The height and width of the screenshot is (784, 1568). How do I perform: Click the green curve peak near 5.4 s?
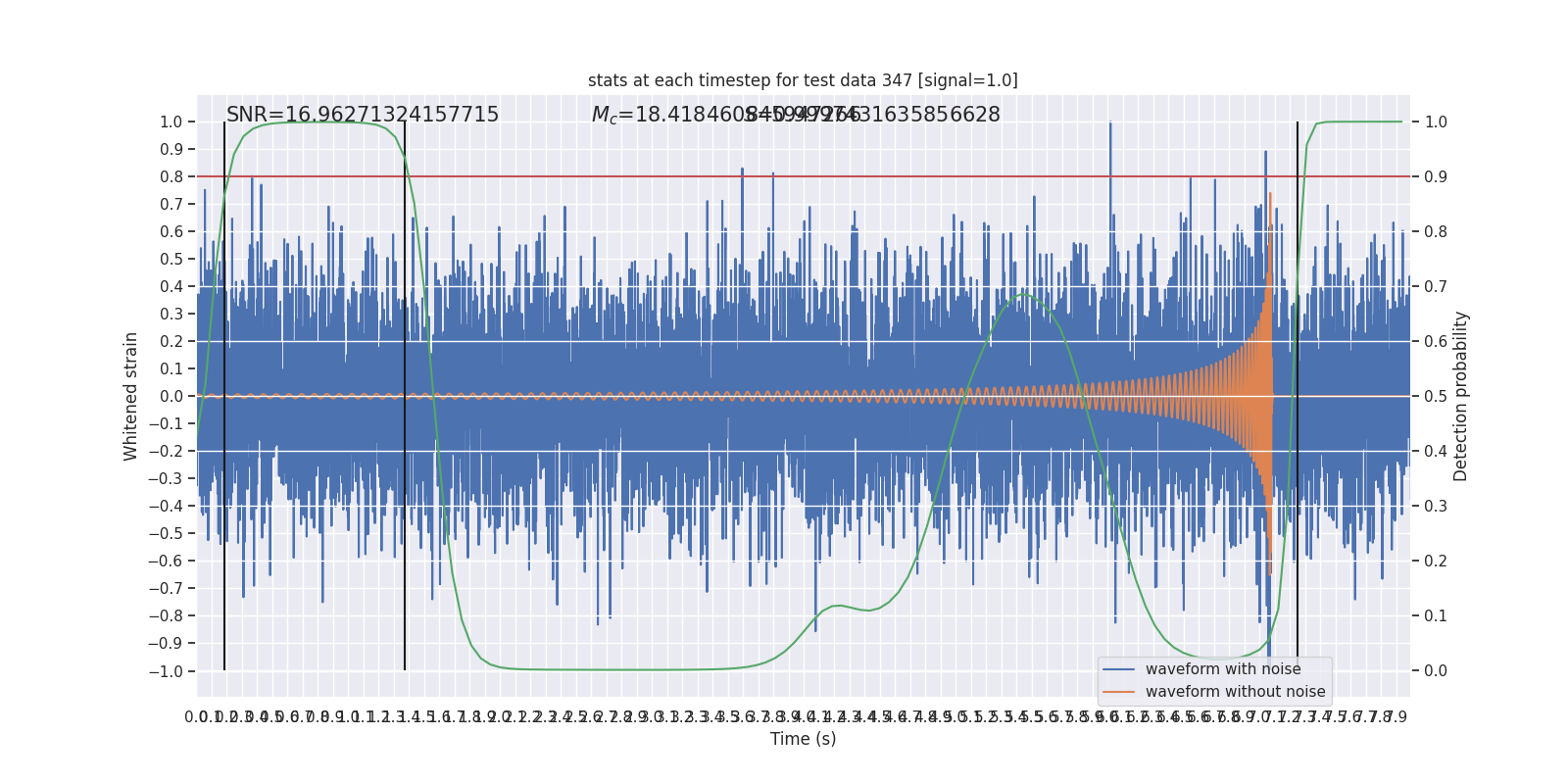pos(1024,294)
